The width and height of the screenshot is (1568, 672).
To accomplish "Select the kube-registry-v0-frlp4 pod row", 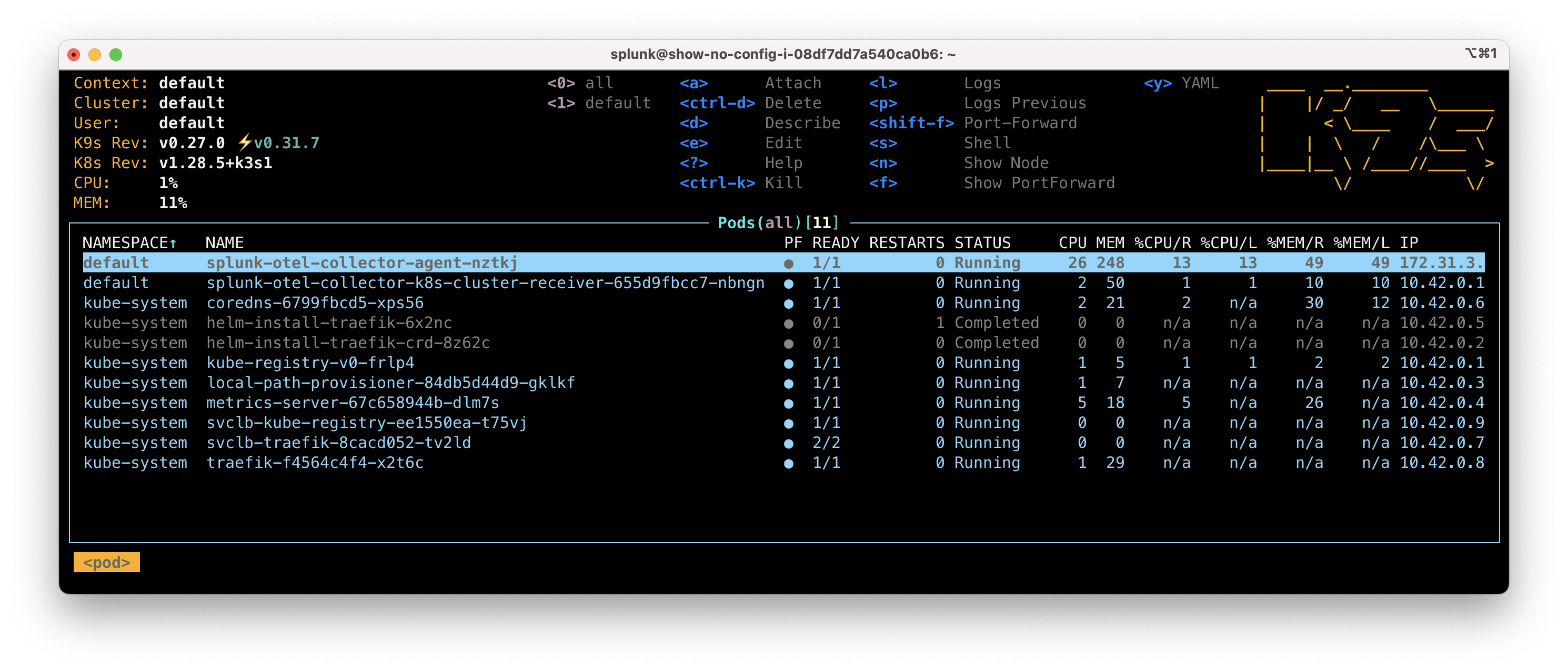I will pos(310,363).
